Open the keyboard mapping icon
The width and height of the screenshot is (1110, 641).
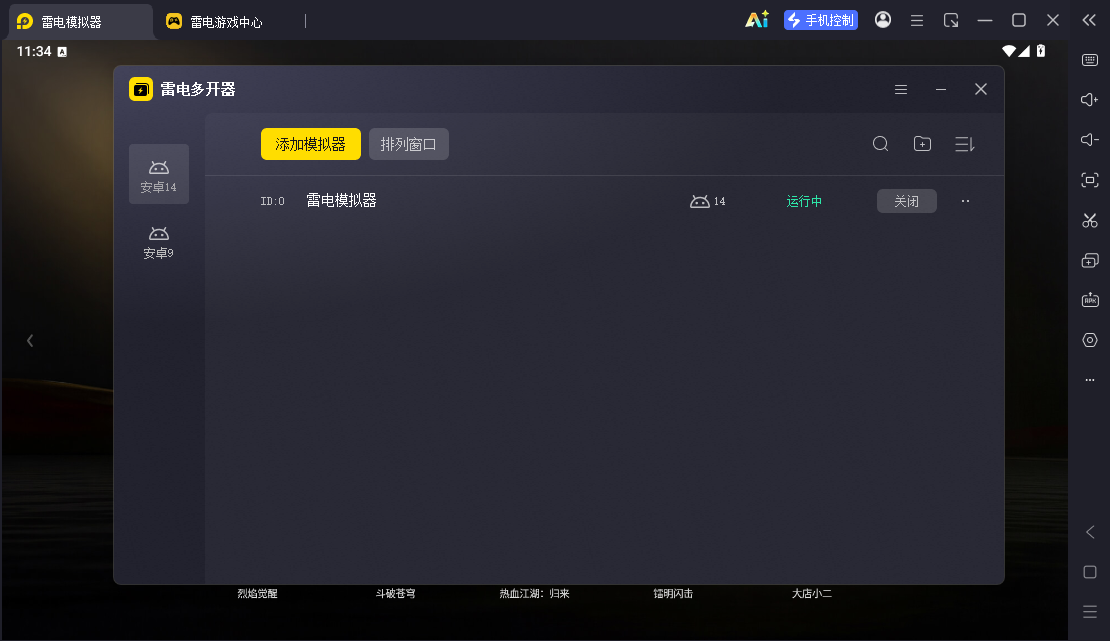point(1090,60)
